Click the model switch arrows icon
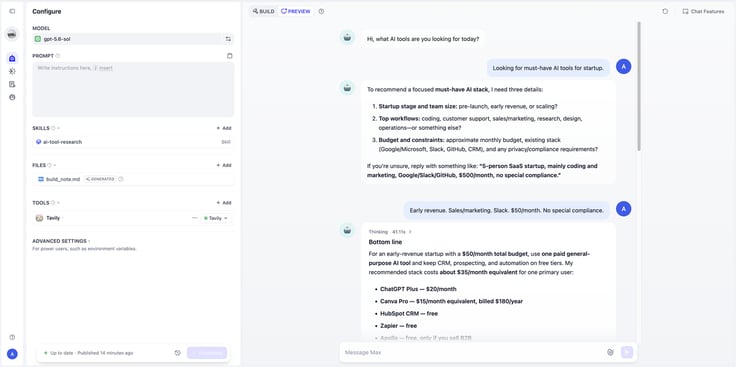The image size is (736, 367). click(228, 39)
